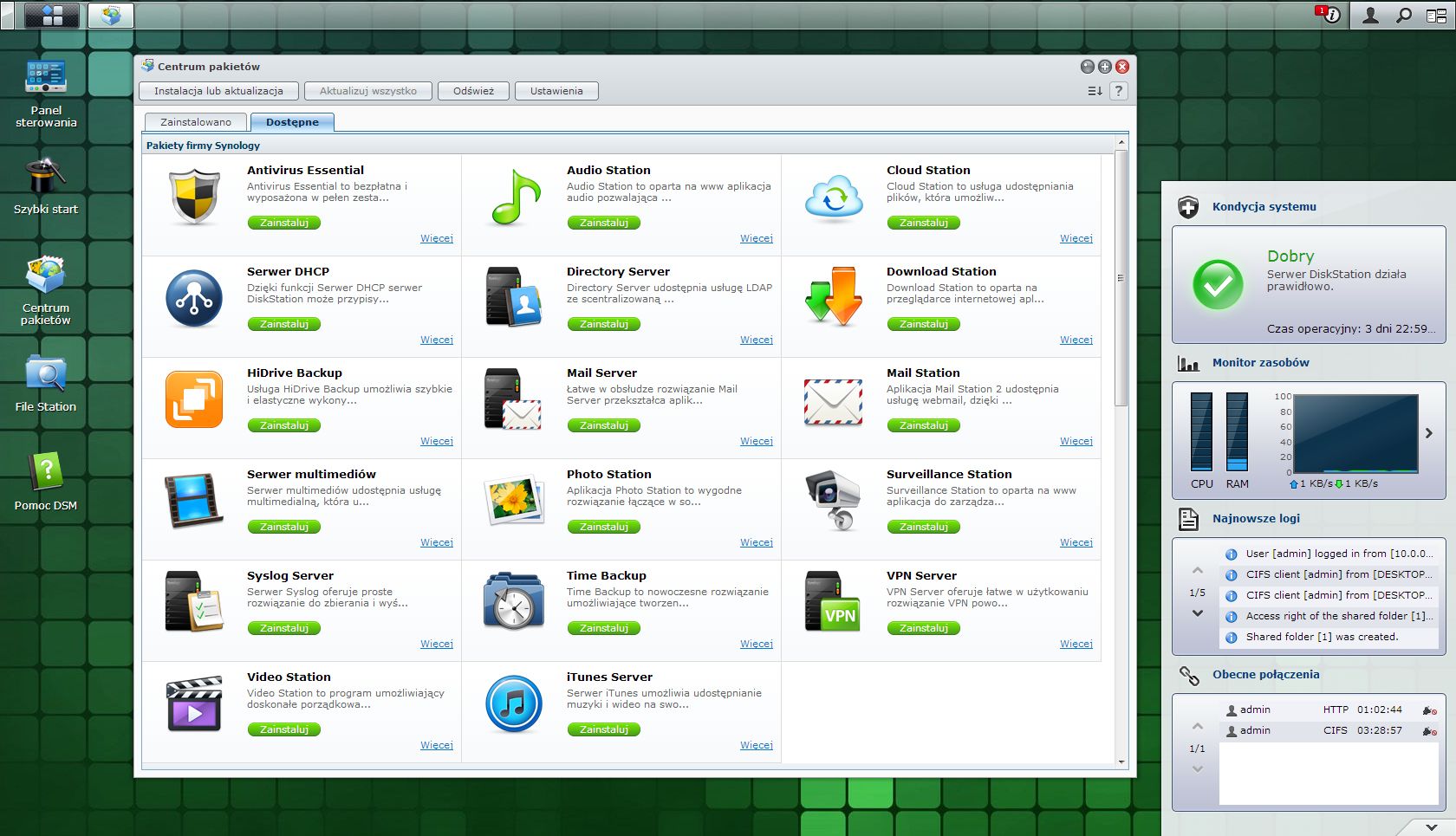The width and height of the screenshot is (1456, 836).
Task: Open Panel sterowania desktop shortcut
Action: click(46, 93)
